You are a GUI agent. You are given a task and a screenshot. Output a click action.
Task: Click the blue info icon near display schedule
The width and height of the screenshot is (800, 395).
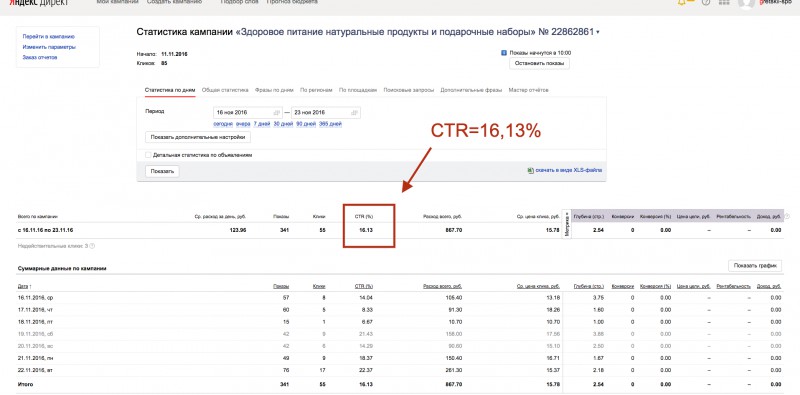[x=504, y=53]
